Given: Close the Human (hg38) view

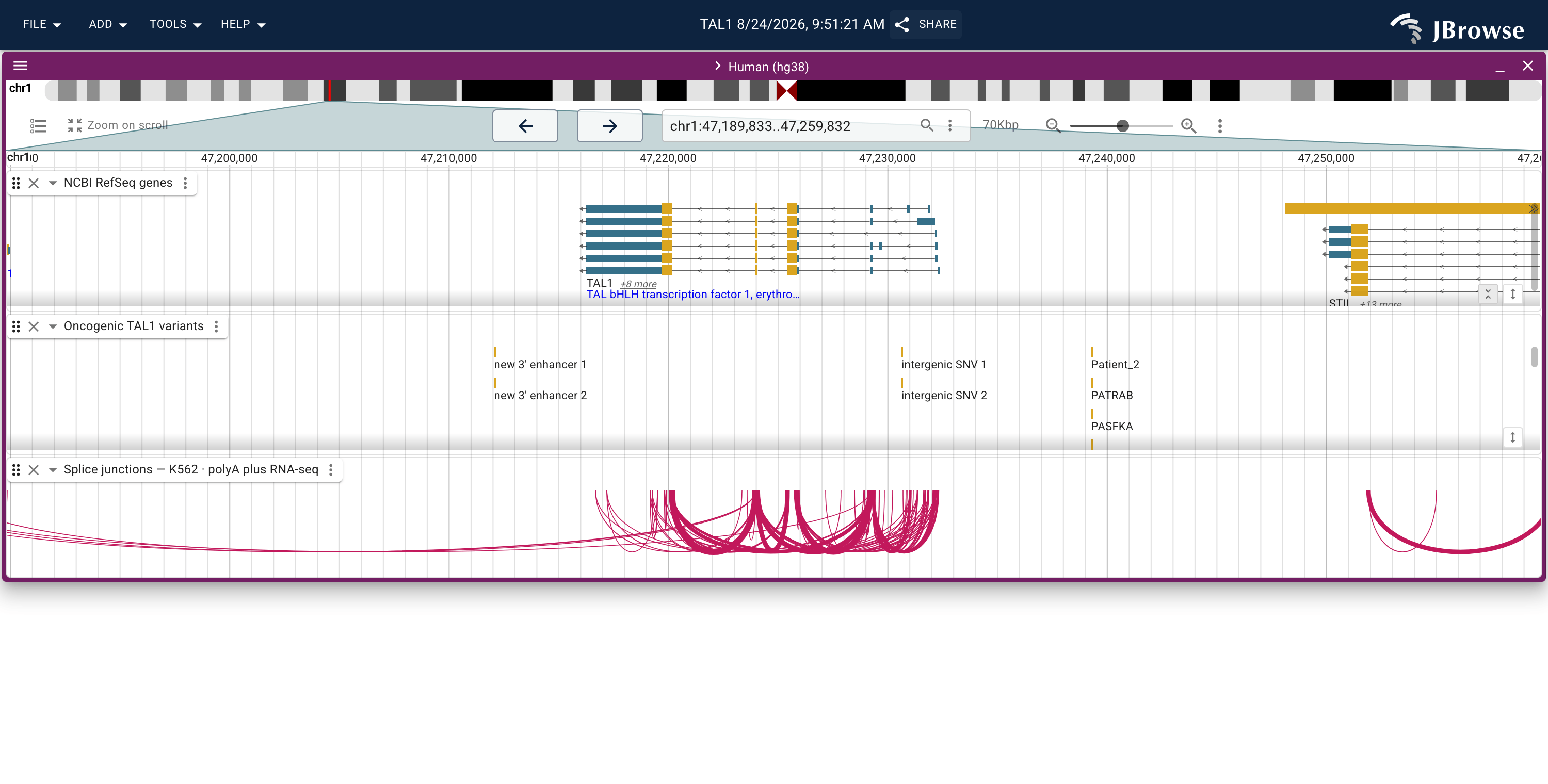Looking at the screenshot, I should point(1527,66).
